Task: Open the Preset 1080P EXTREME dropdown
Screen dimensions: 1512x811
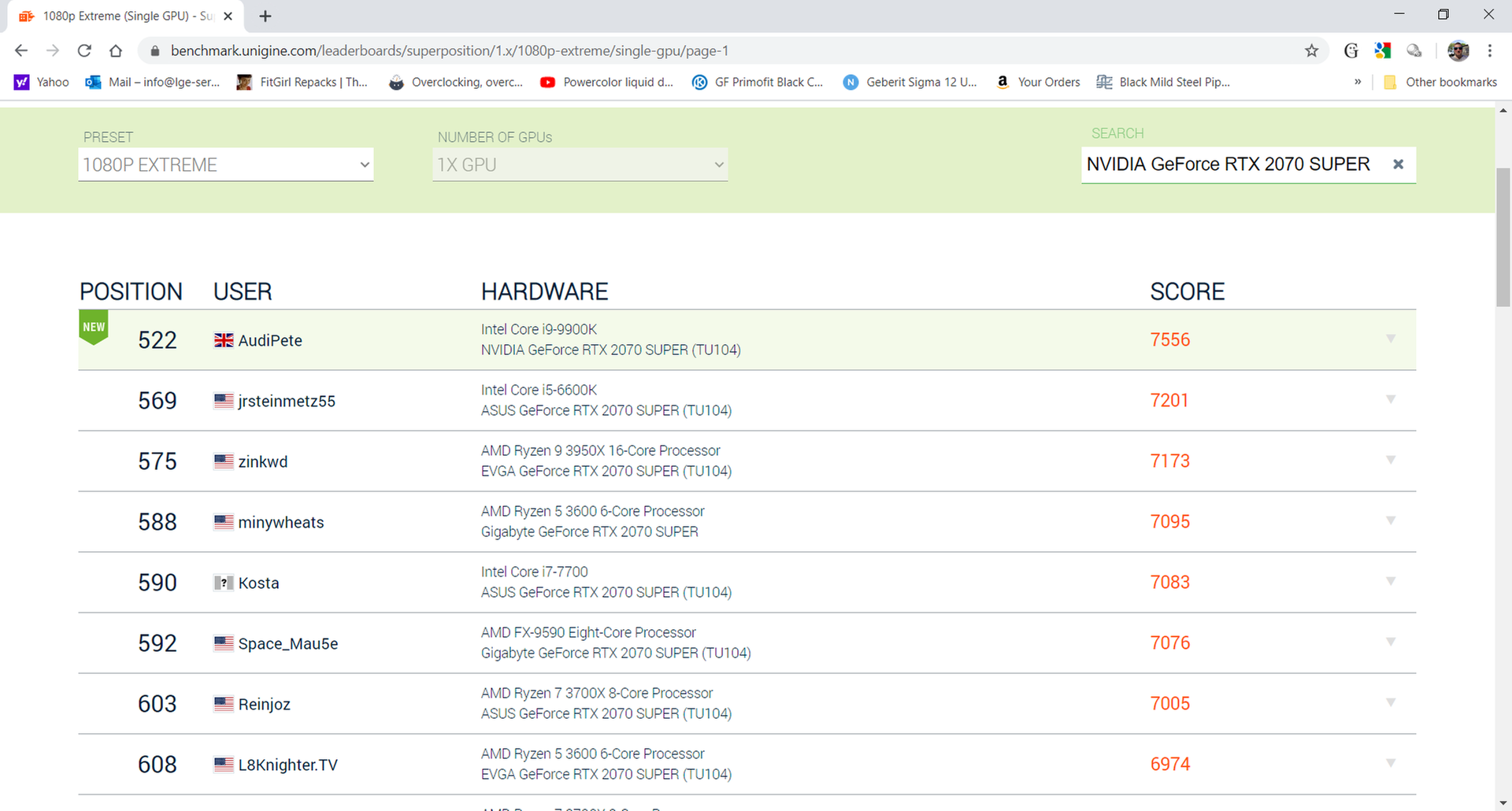Action: point(226,165)
